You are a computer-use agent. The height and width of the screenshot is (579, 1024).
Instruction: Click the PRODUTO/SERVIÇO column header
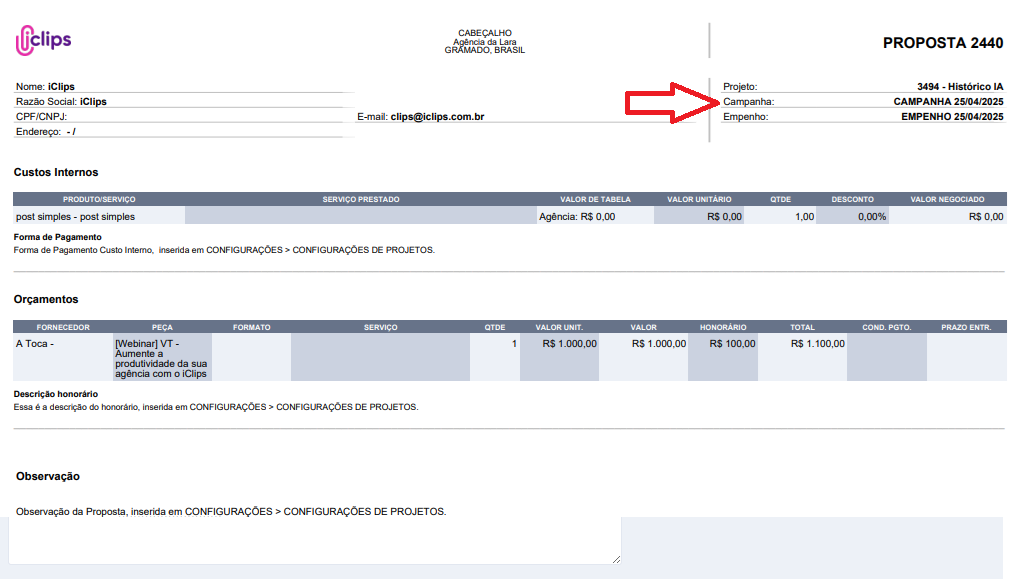point(99,200)
